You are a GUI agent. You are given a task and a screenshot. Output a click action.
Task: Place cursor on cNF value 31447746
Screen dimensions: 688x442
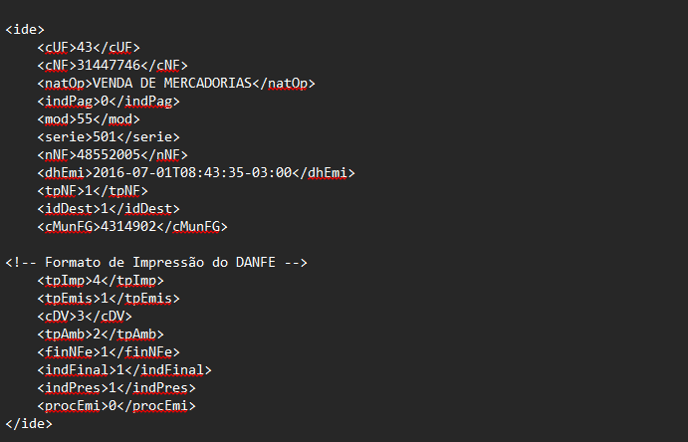coord(108,65)
